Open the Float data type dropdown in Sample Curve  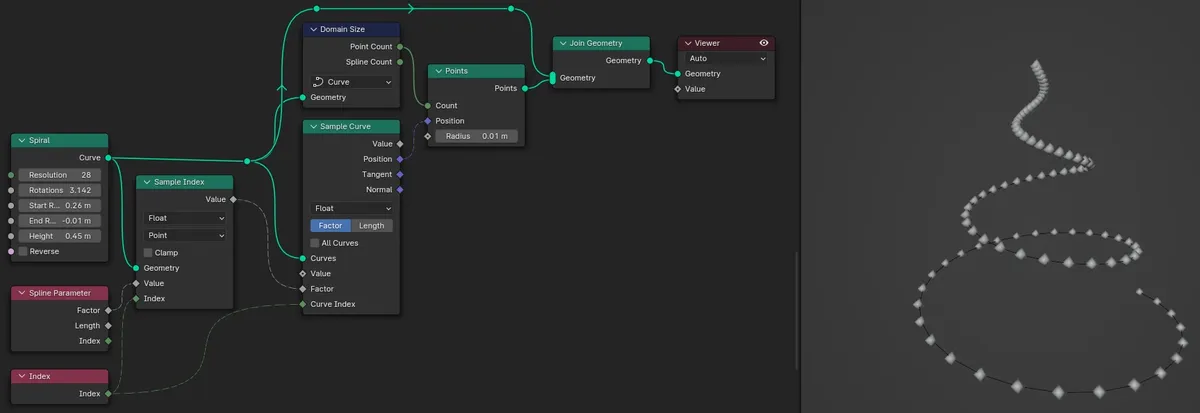[352, 208]
